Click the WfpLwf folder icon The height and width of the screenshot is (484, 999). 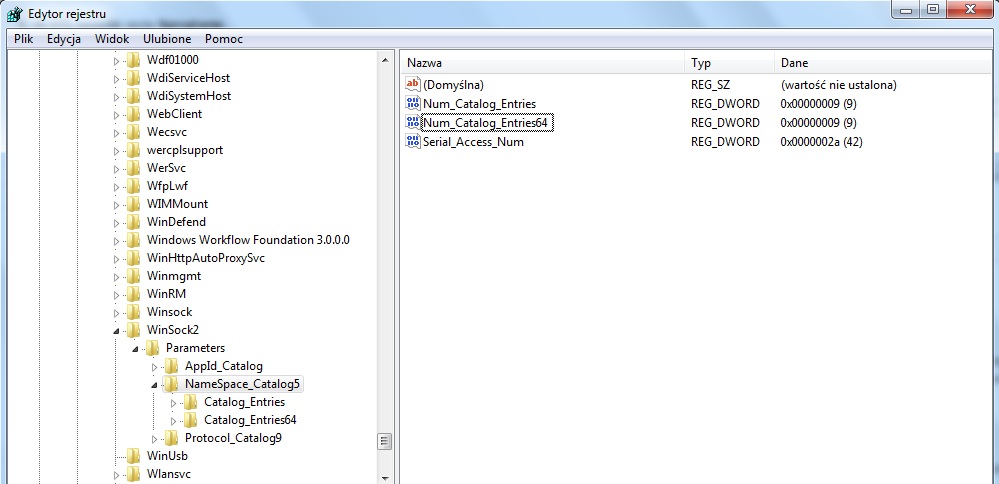pos(133,187)
